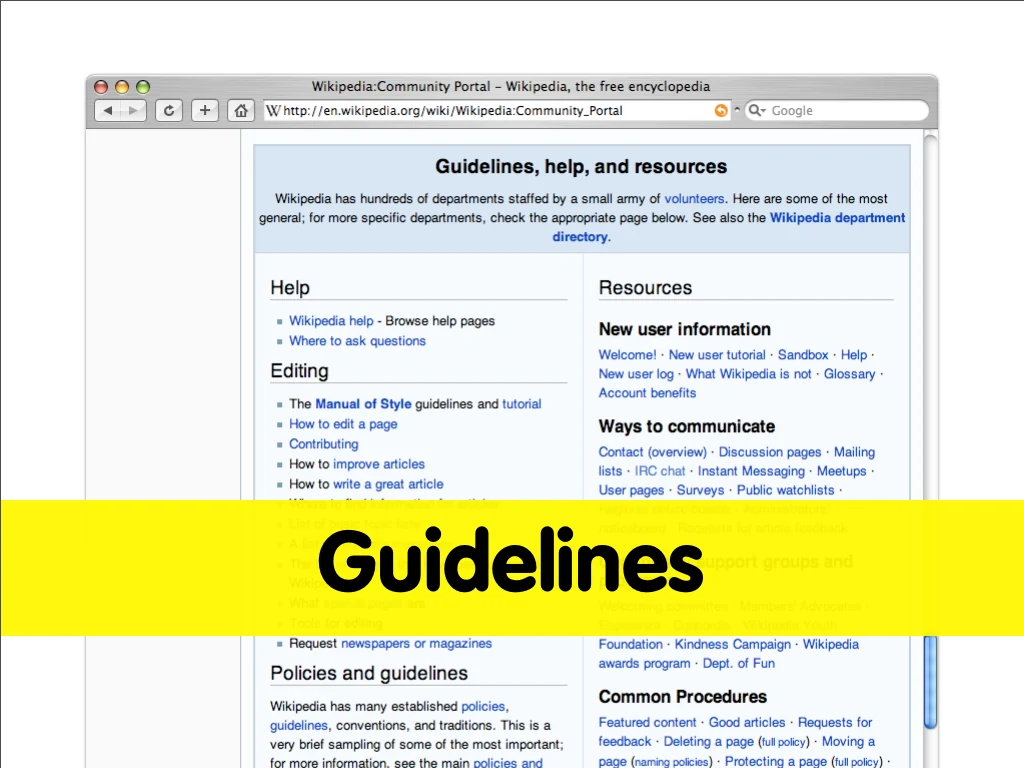Screen dimensions: 1024x768
Task: Open the tutorial link under Editing
Action: click(x=521, y=404)
